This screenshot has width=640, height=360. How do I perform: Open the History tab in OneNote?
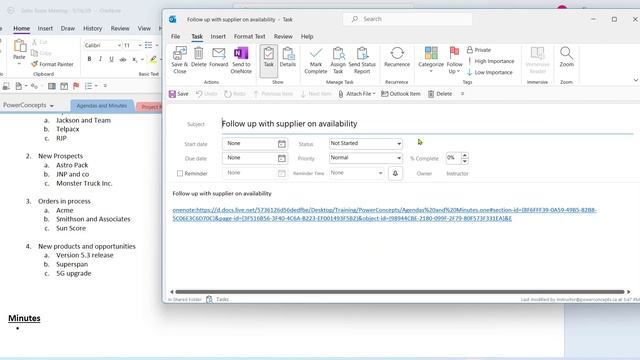[93, 28]
